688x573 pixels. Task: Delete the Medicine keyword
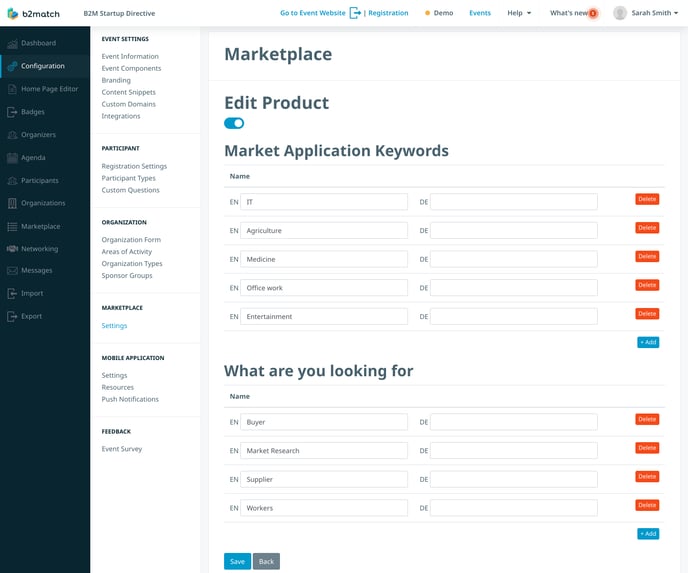point(647,256)
